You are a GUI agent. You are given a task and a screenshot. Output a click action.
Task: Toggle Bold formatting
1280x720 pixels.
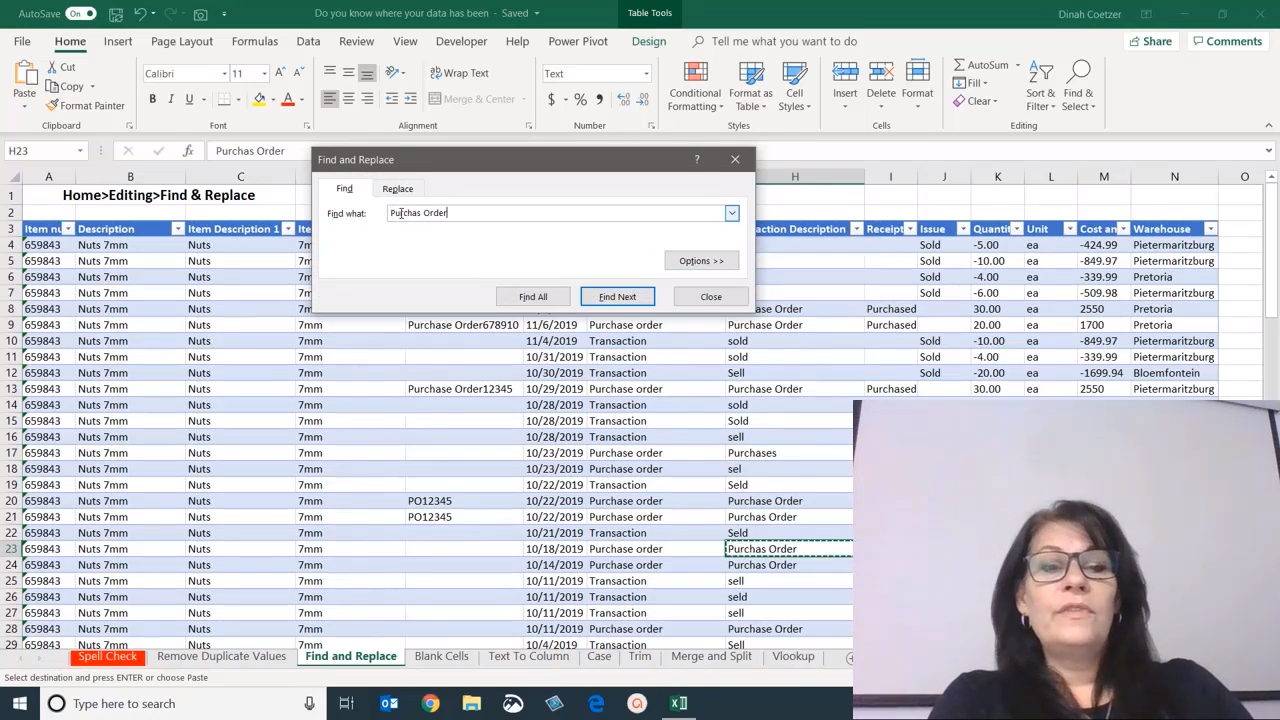(152, 99)
